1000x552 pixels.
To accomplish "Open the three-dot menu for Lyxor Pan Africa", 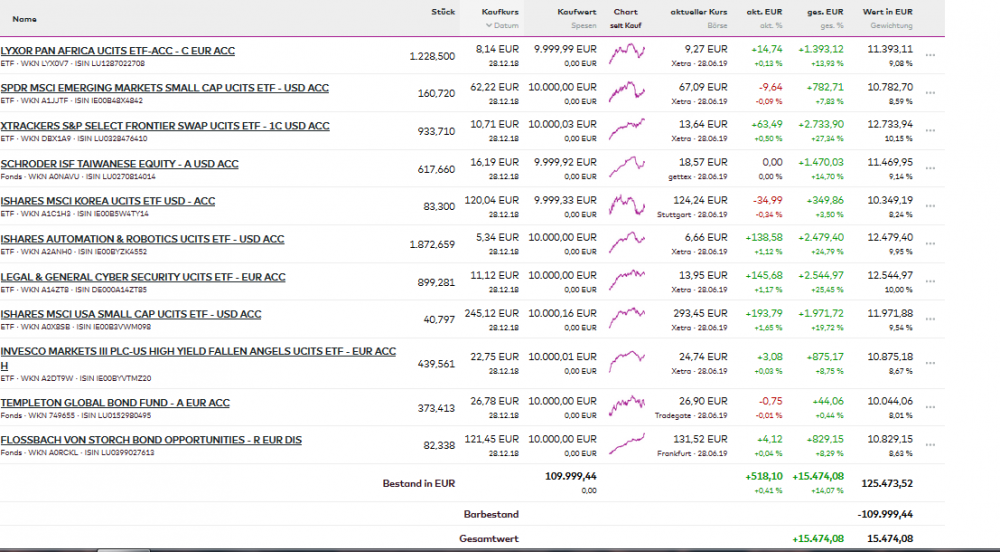I will click(931, 55).
